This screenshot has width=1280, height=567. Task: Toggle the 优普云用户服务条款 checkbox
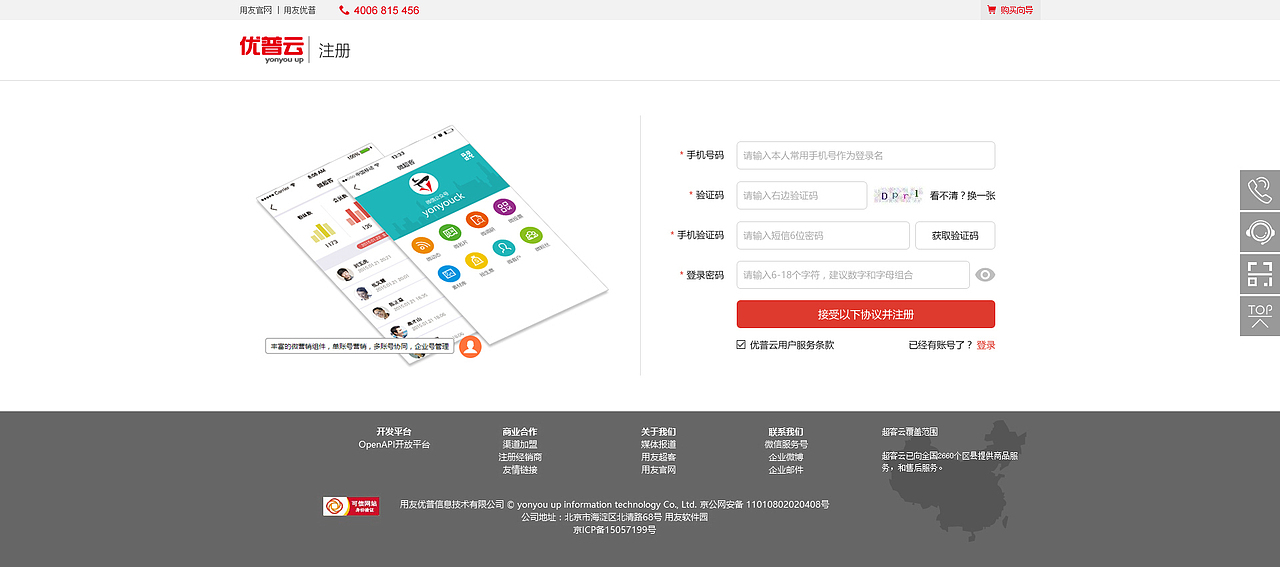pyautogui.click(x=741, y=345)
